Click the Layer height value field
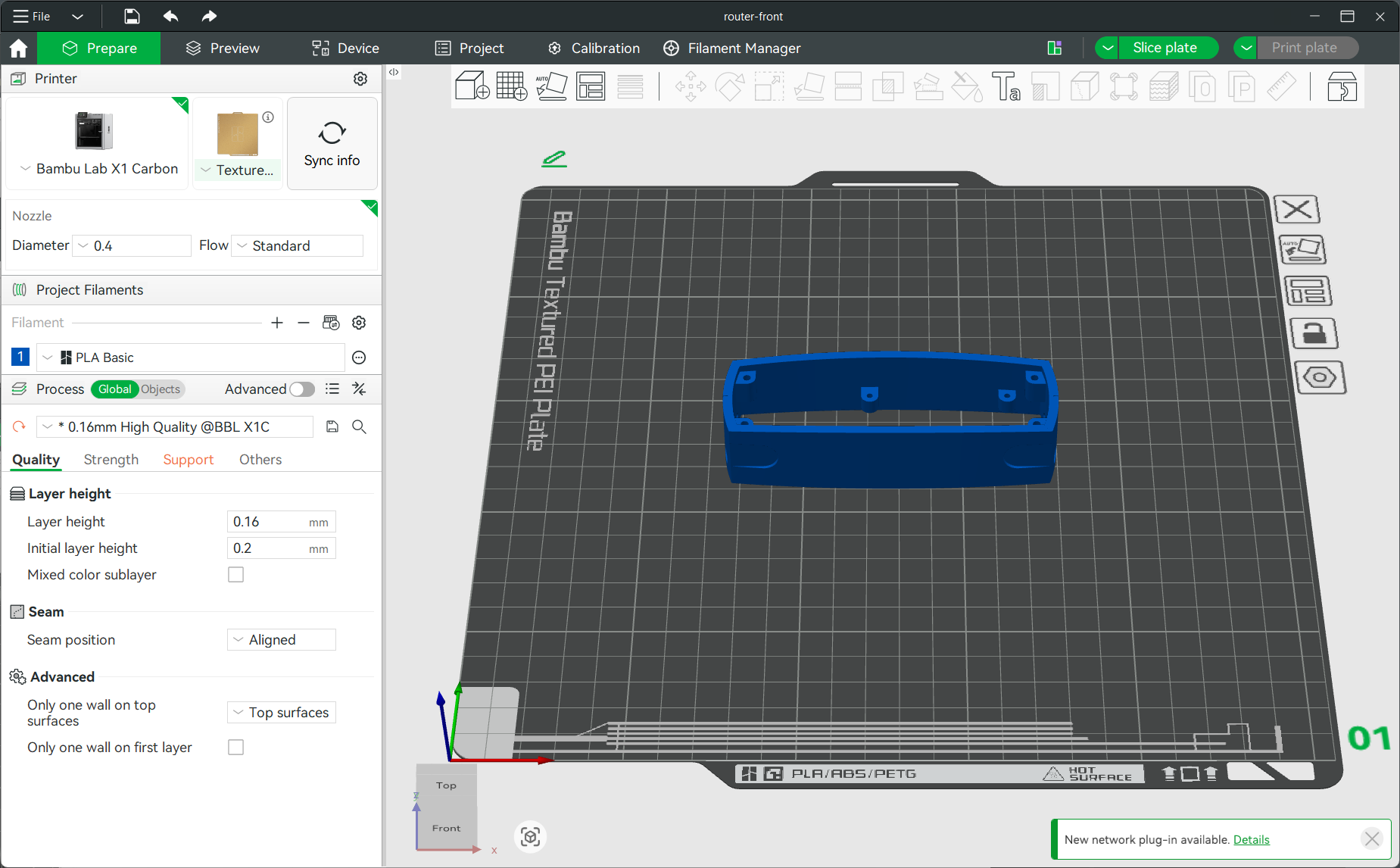This screenshot has height=868, width=1400. 282,522
